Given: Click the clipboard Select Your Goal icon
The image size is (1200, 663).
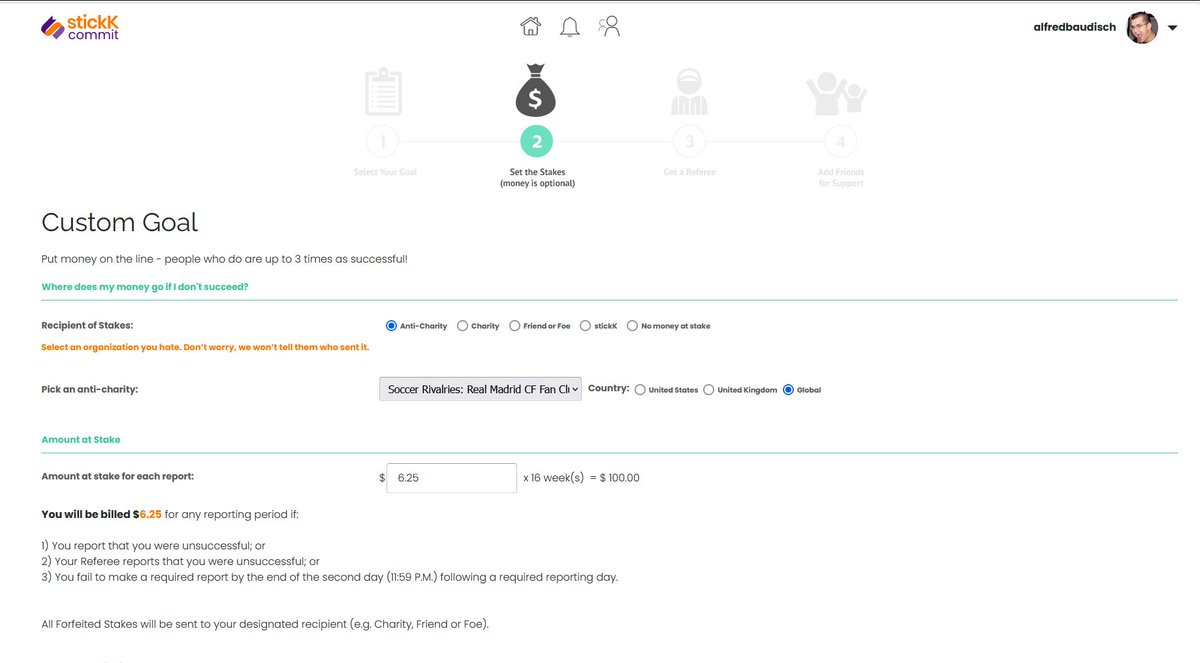Looking at the screenshot, I should (x=384, y=91).
